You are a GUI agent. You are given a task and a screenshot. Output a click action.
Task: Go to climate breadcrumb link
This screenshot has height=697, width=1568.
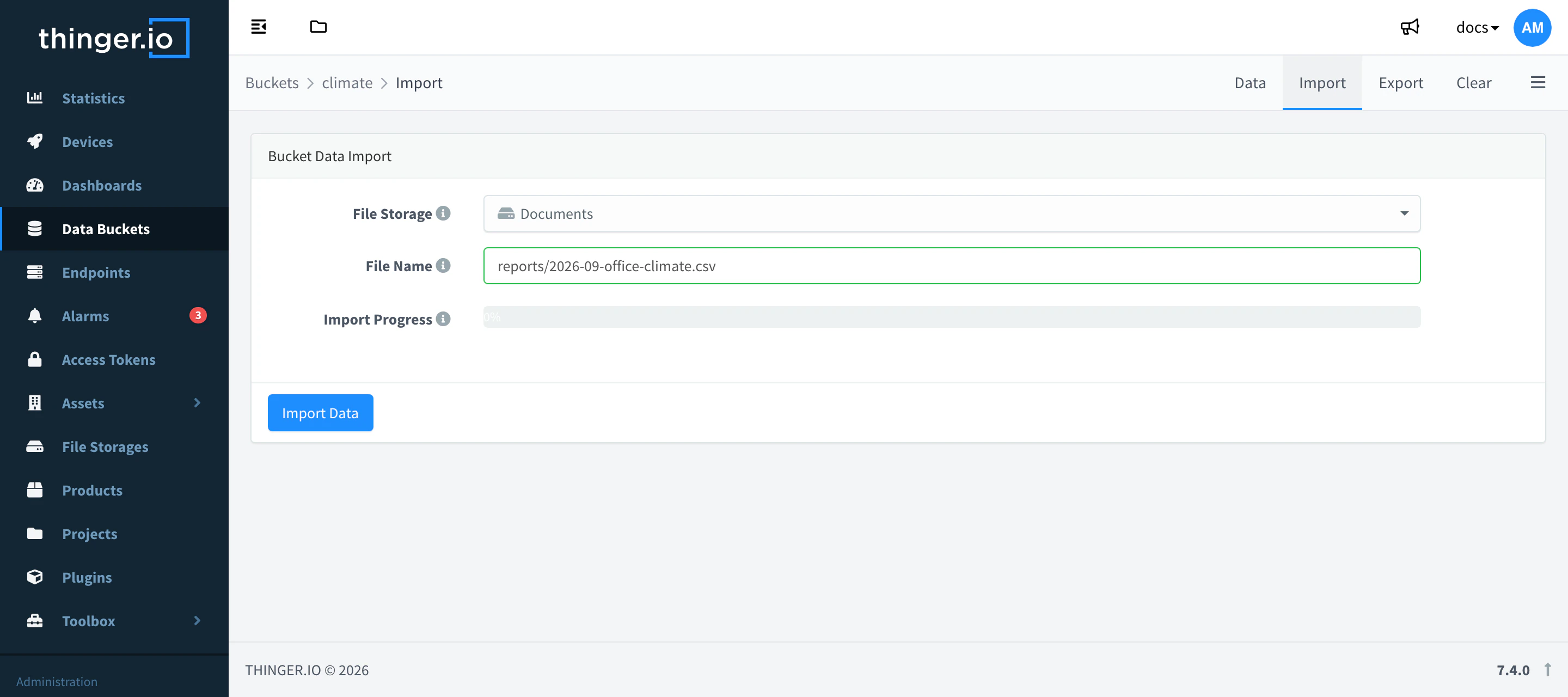pos(347,83)
